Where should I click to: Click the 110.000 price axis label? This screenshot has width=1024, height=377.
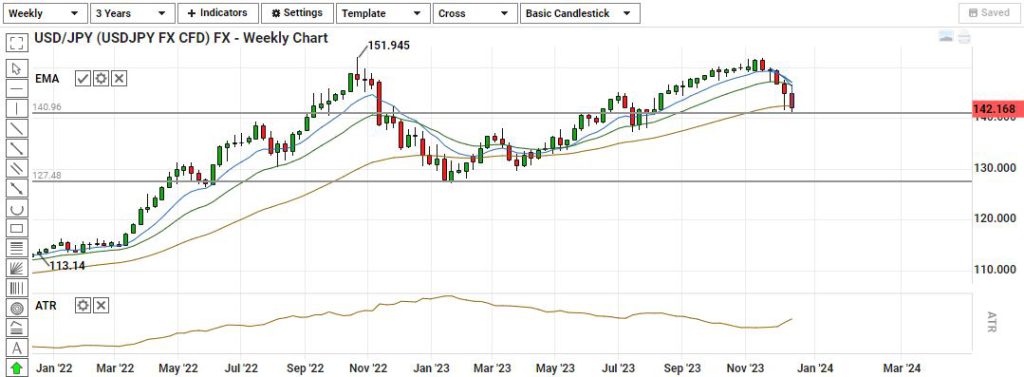point(994,269)
